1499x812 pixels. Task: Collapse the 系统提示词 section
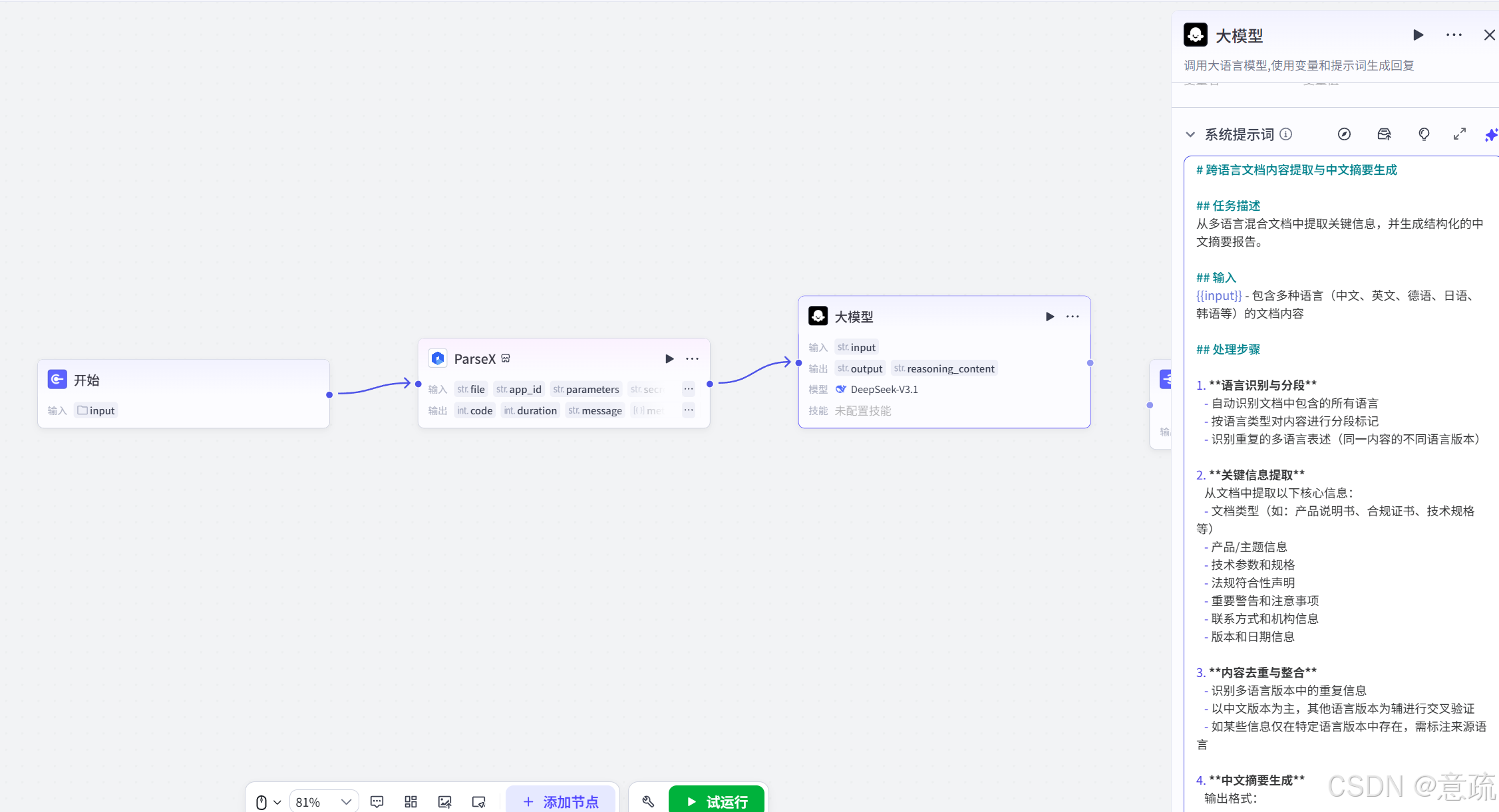pos(1190,134)
